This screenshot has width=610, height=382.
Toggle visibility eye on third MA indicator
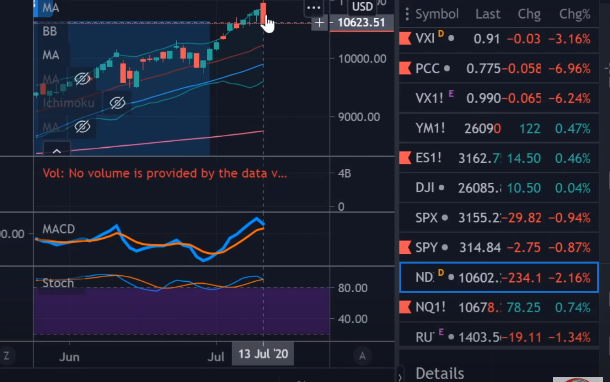(x=82, y=79)
